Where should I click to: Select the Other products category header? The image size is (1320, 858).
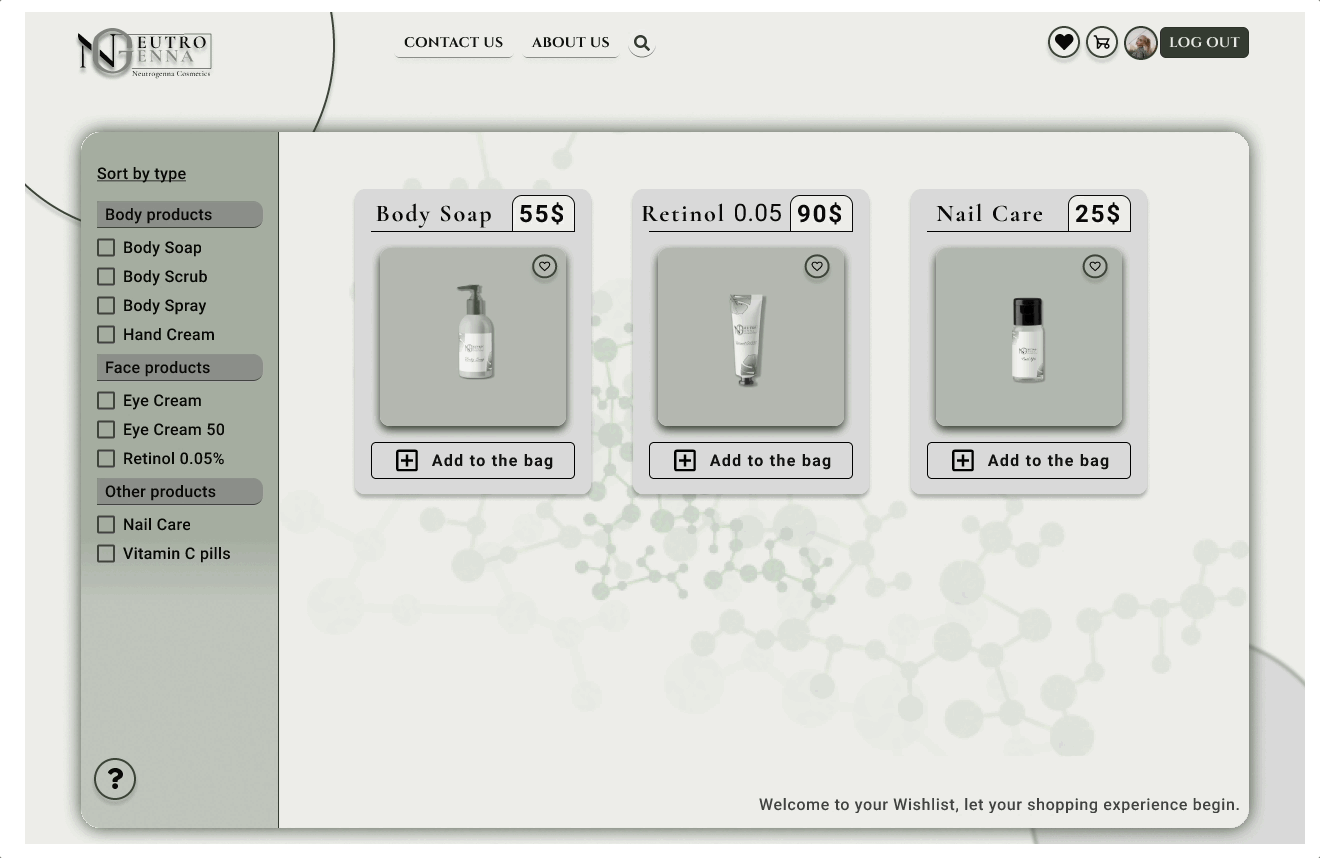(179, 491)
